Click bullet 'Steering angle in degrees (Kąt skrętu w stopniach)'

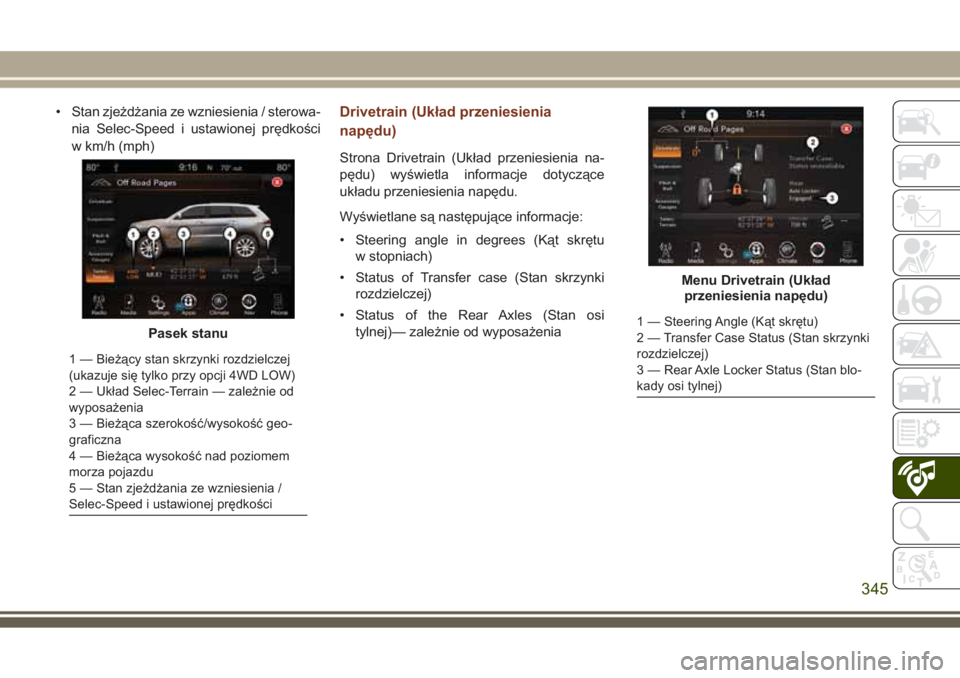point(479,248)
